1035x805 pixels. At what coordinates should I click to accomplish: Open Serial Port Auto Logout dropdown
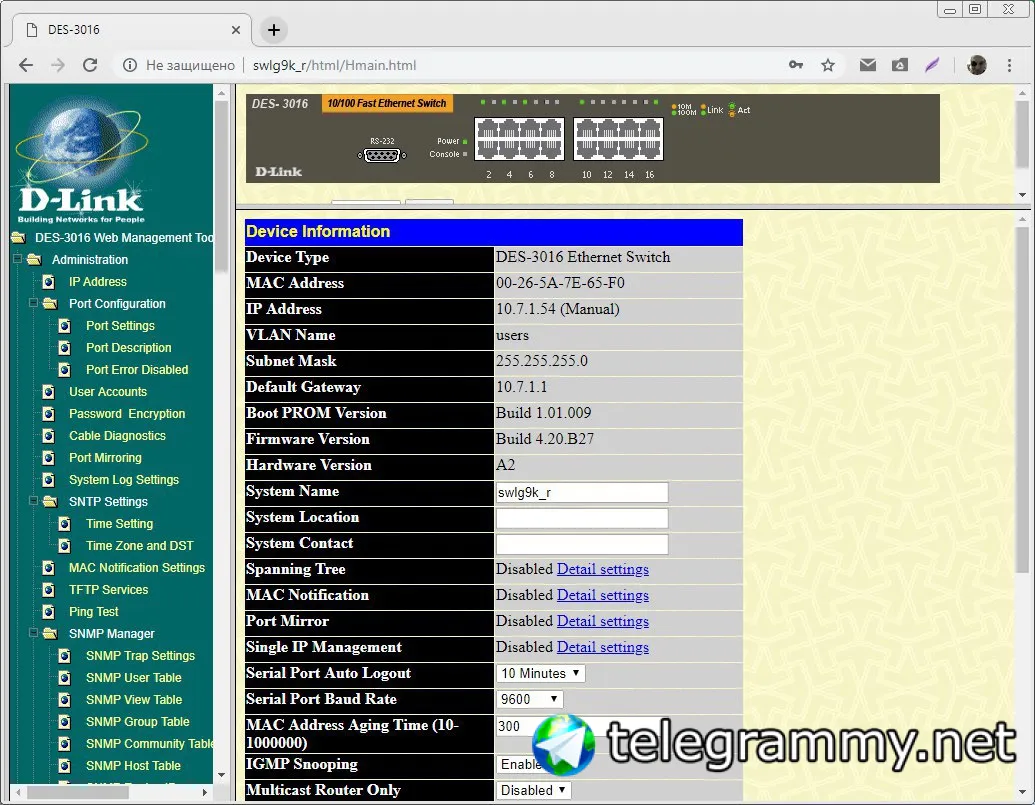[x=540, y=673]
